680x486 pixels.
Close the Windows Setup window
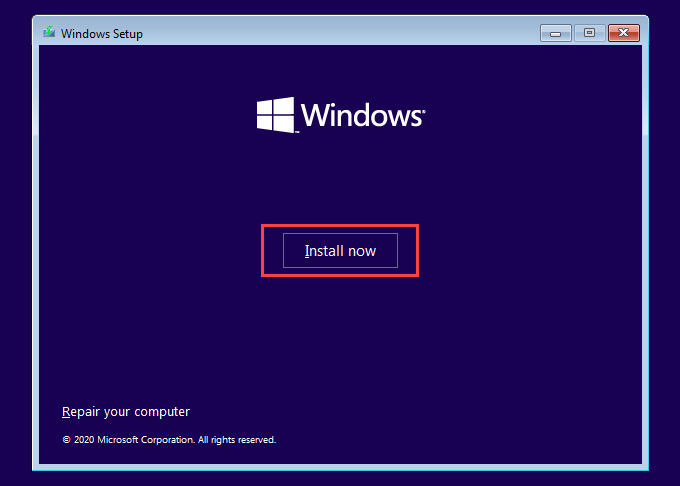click(x=624, y=33)
